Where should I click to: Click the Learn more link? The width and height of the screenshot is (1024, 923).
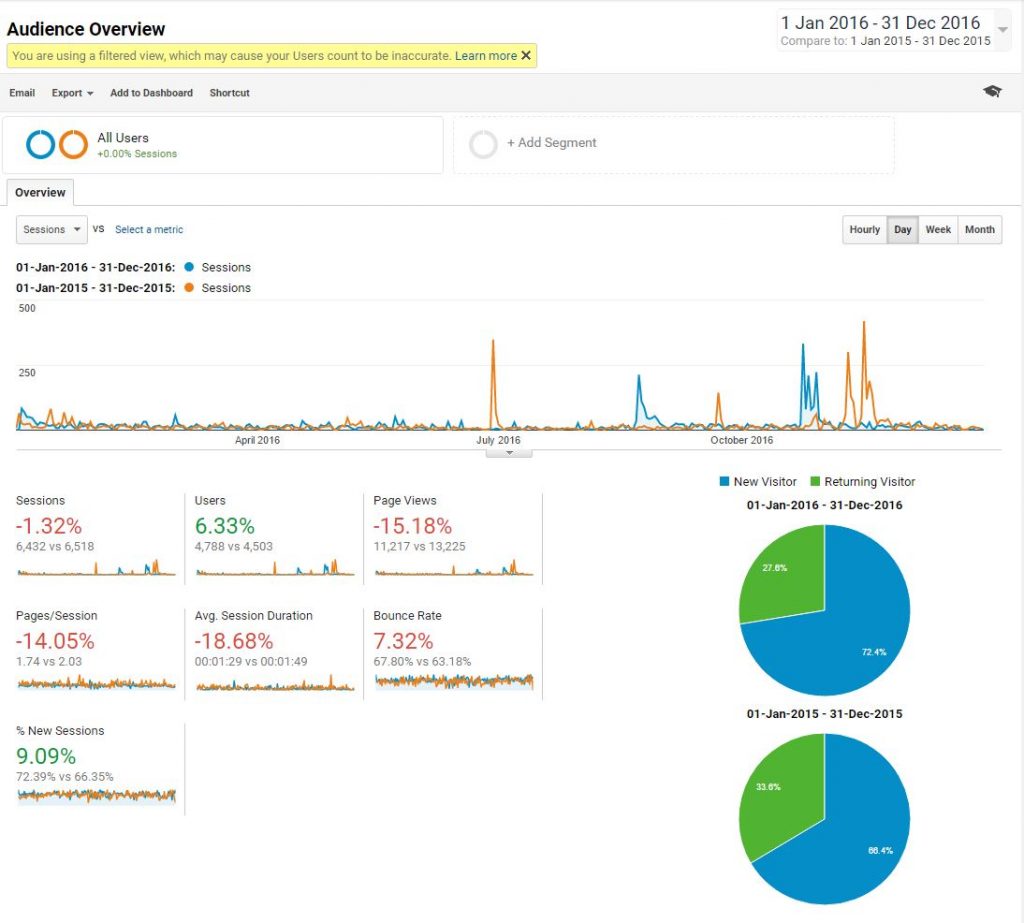click(x=486, y=56)
